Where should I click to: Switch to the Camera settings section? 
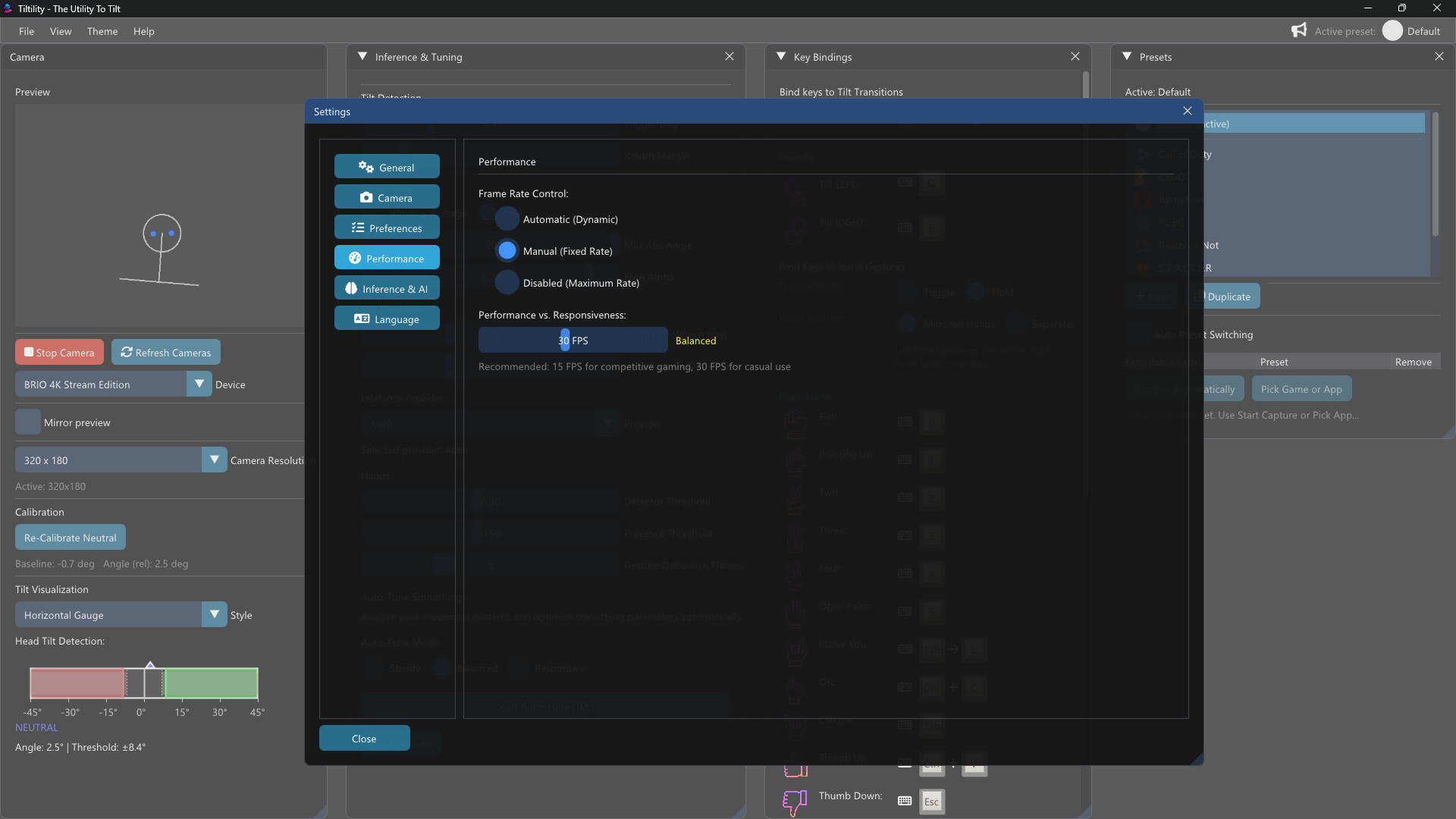coord(387,196)
